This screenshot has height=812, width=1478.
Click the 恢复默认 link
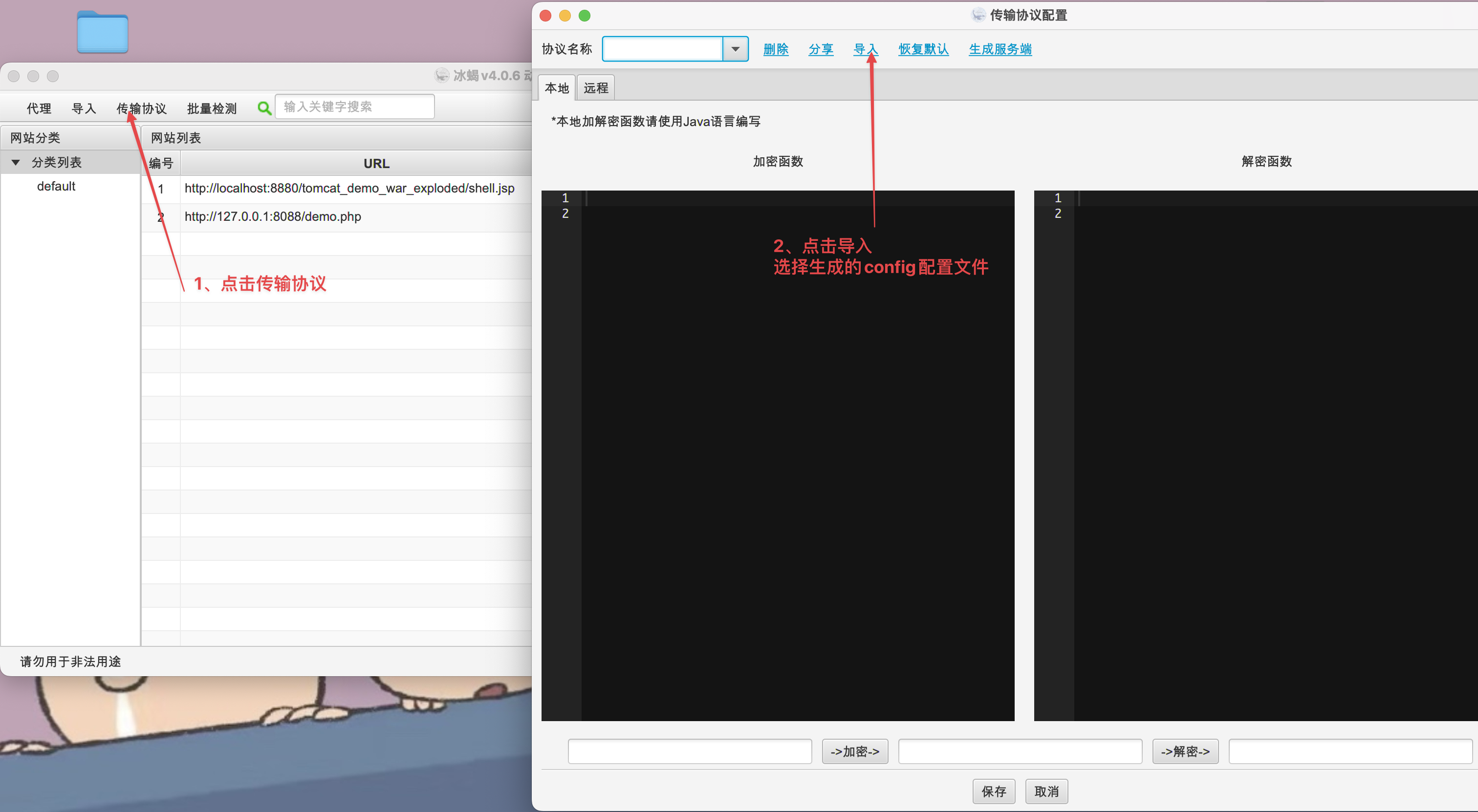tap(923, 49)
